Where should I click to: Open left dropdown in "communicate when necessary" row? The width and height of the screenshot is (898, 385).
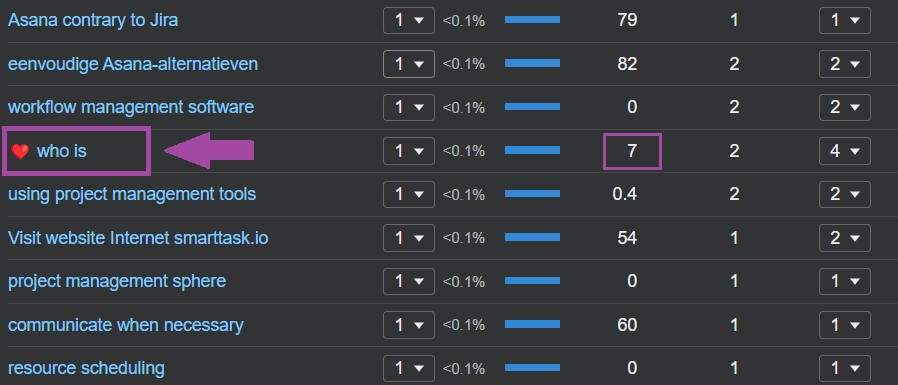pyautogui.click(x=409, y=325)
